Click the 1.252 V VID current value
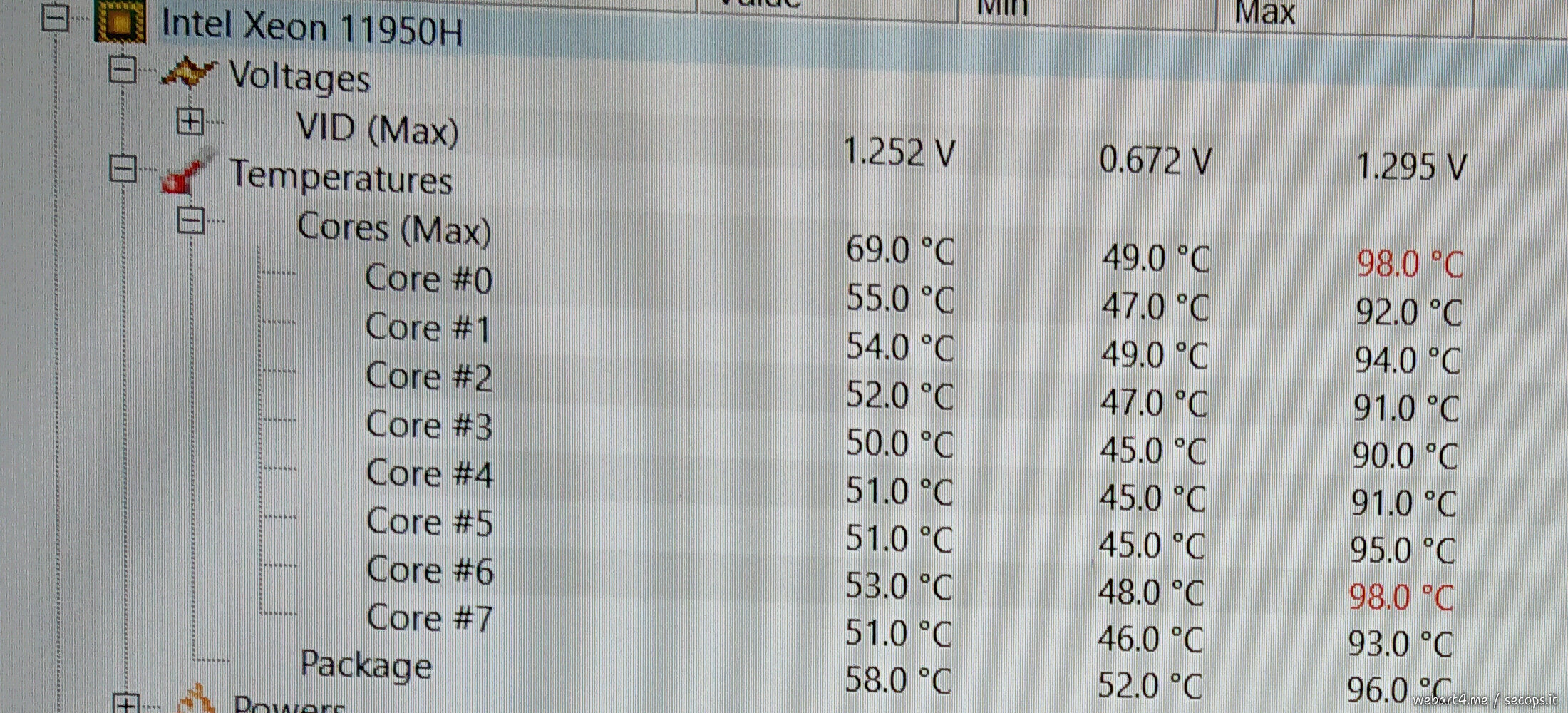This screenshot has width=1568, height=713. pyautogui.click(x=898, y=153)
